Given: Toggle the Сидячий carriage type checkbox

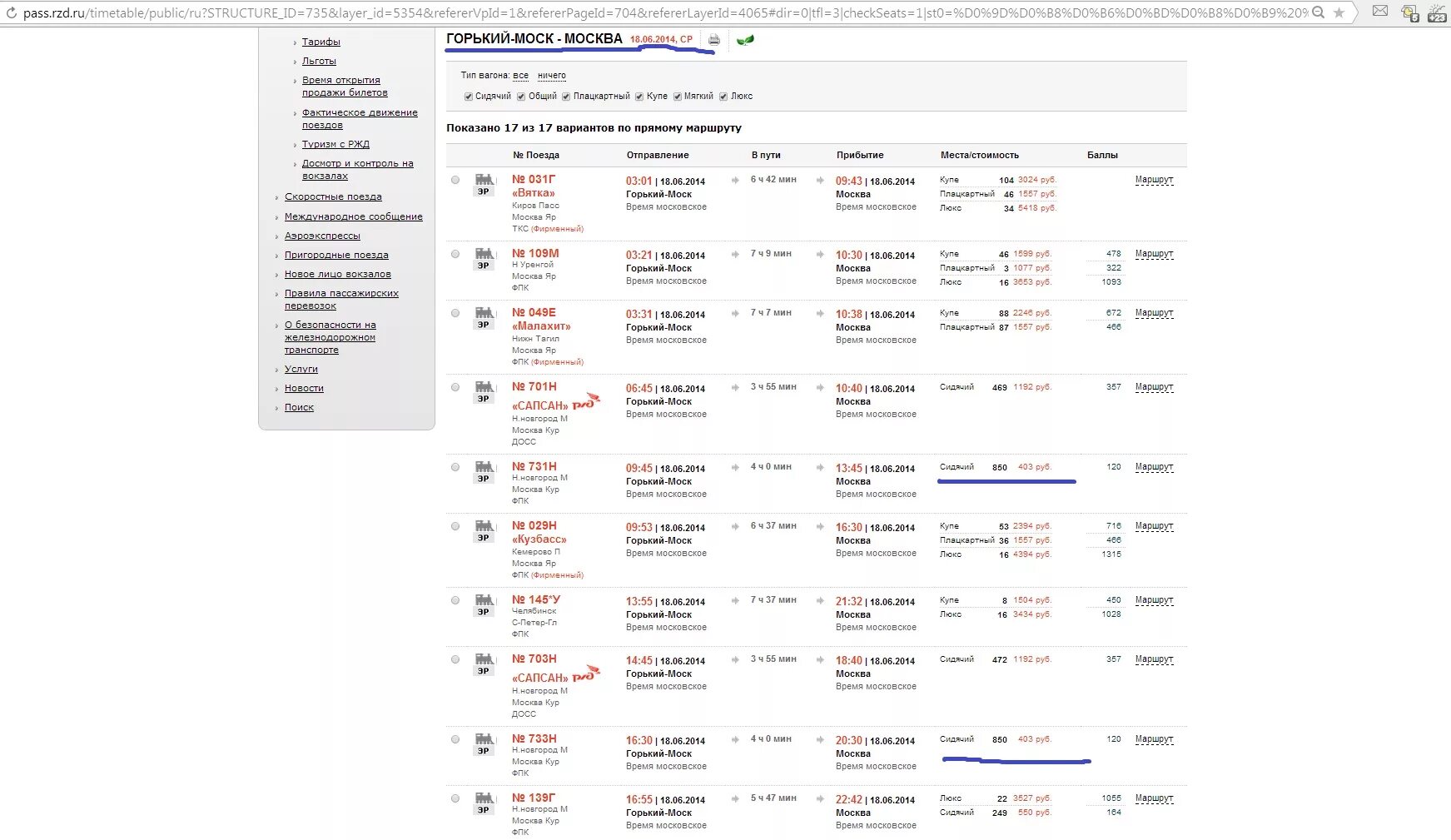Looking at the screenshot, I should [x=468, y=97].
